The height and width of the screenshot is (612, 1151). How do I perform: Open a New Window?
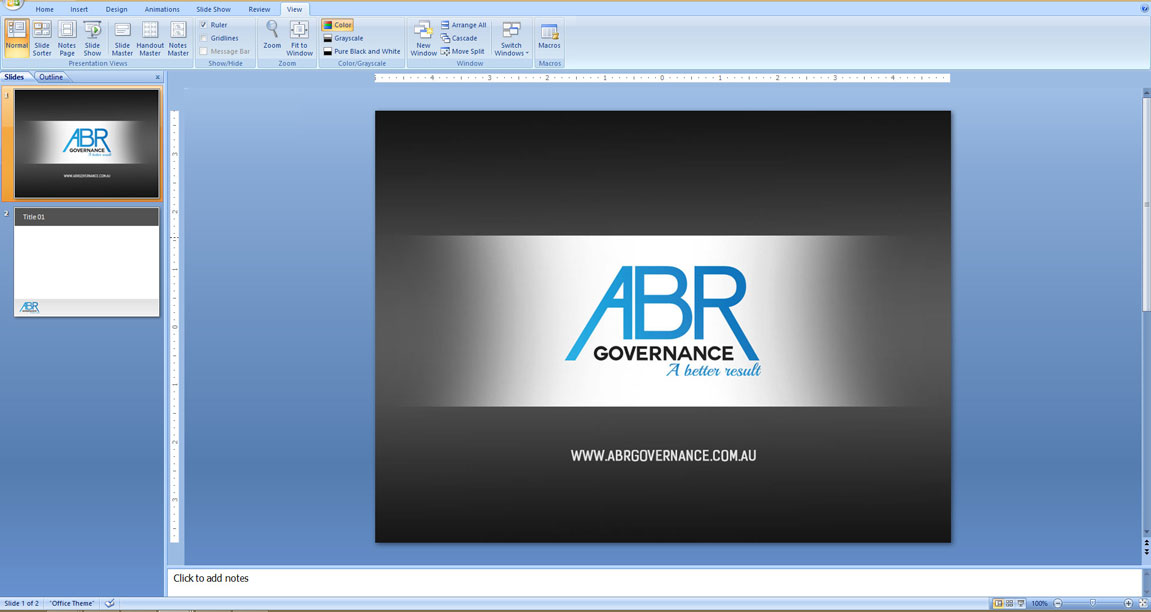click(424, 38)
